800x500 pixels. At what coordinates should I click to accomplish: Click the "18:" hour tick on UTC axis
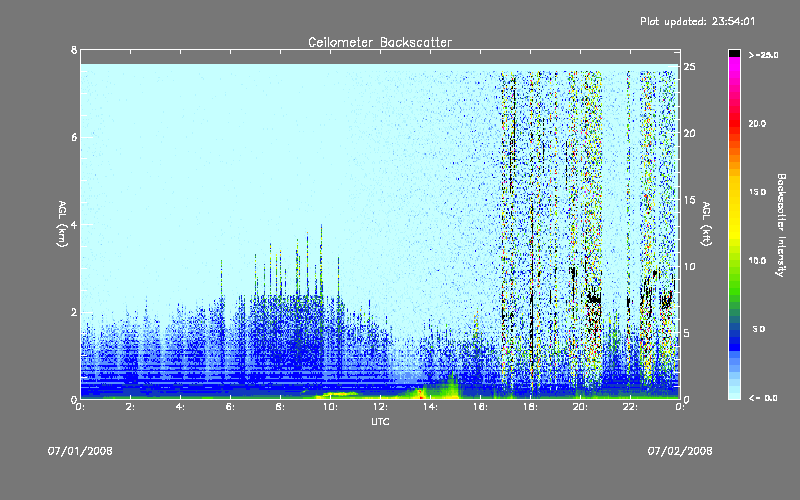point(530,407)
